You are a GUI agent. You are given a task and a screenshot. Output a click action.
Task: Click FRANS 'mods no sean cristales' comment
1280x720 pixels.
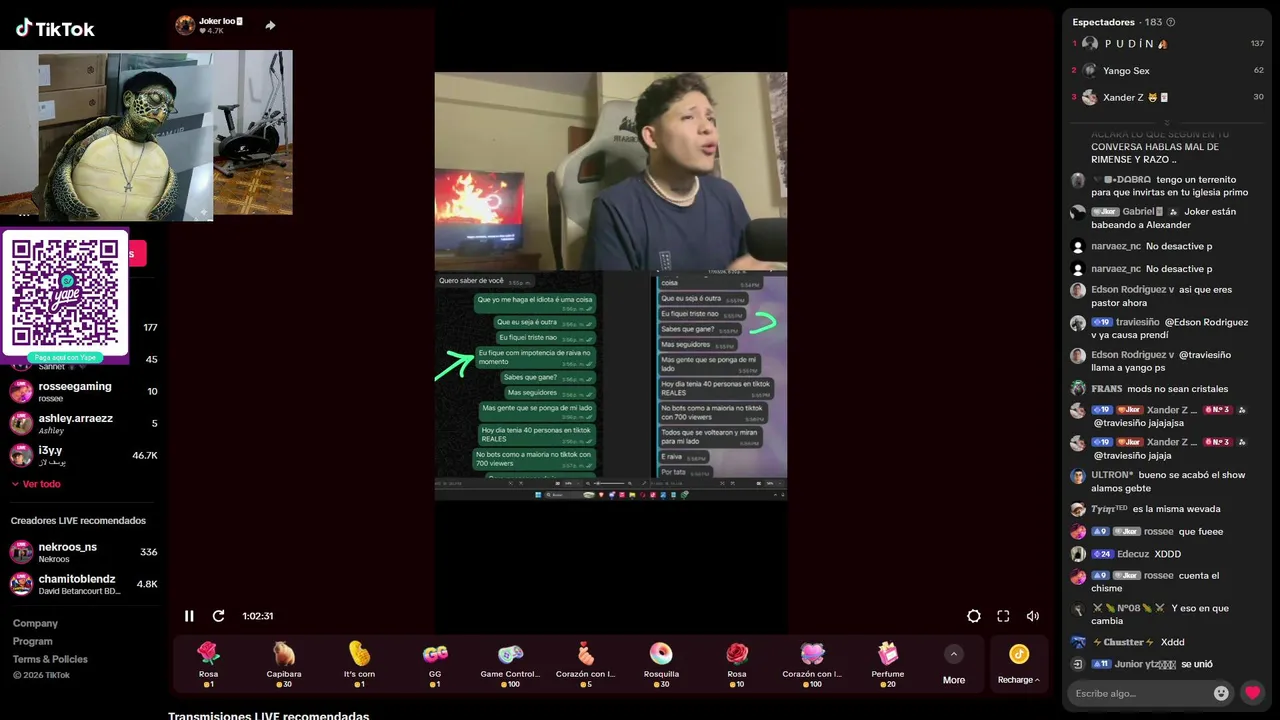(x=1150, y=389)
